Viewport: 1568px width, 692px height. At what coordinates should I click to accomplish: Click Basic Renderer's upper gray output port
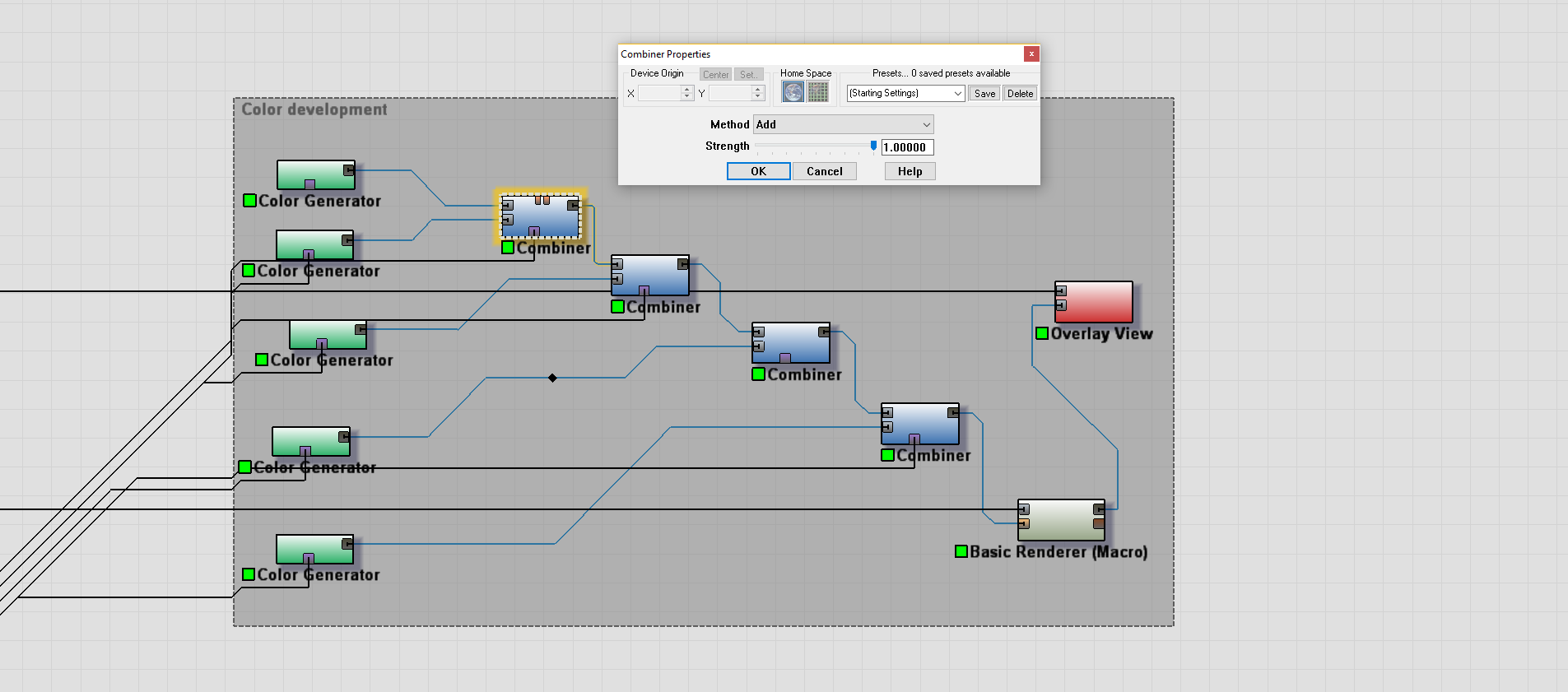(1099, 509)
